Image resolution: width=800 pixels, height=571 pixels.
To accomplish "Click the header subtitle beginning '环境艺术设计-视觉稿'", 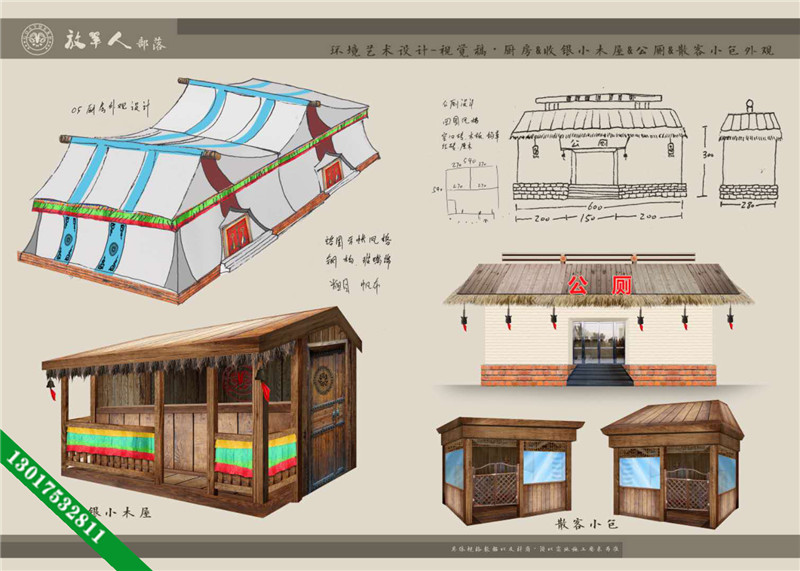I will point(552,50).
